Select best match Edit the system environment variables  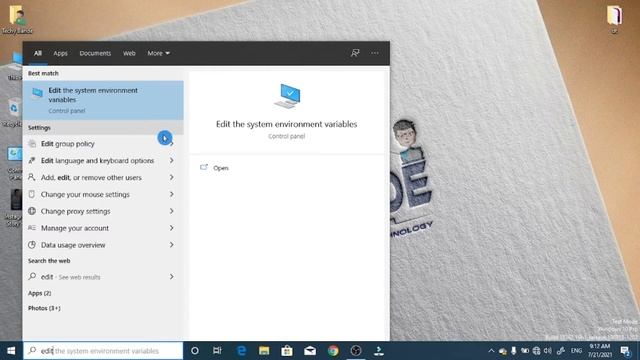103,100
